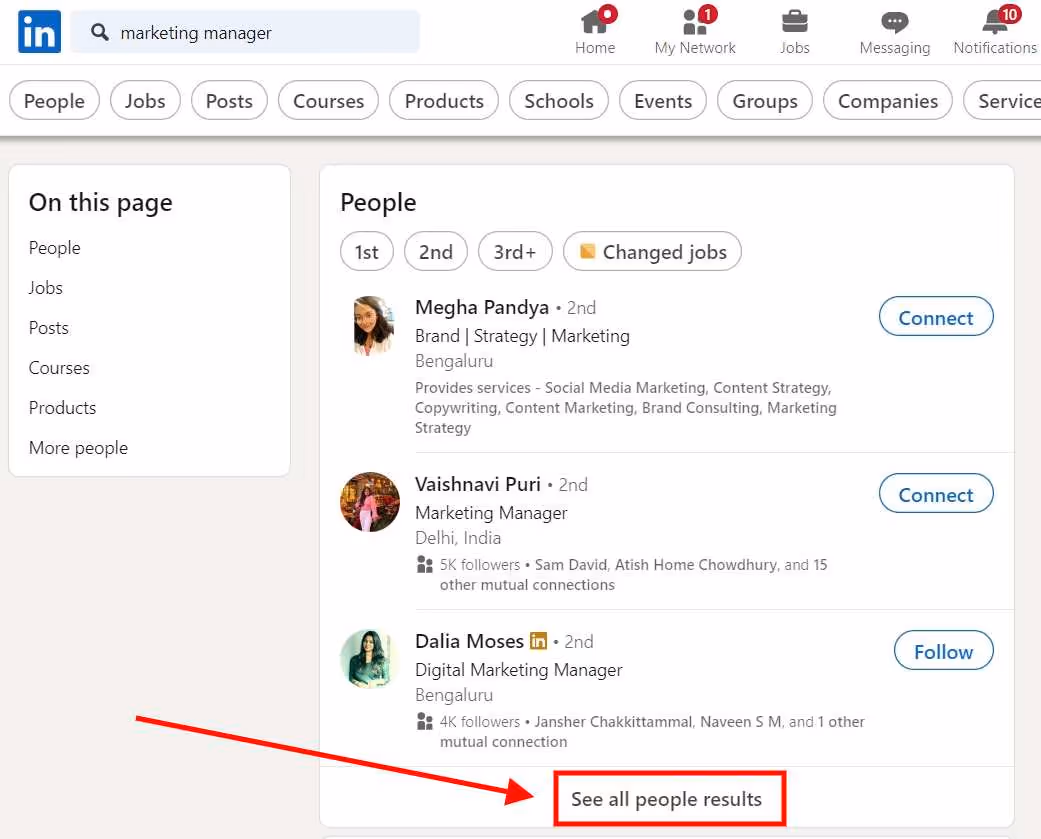Connect with Vaishnavi Puri
The image size is (1041, 839).
pos(936,494)
